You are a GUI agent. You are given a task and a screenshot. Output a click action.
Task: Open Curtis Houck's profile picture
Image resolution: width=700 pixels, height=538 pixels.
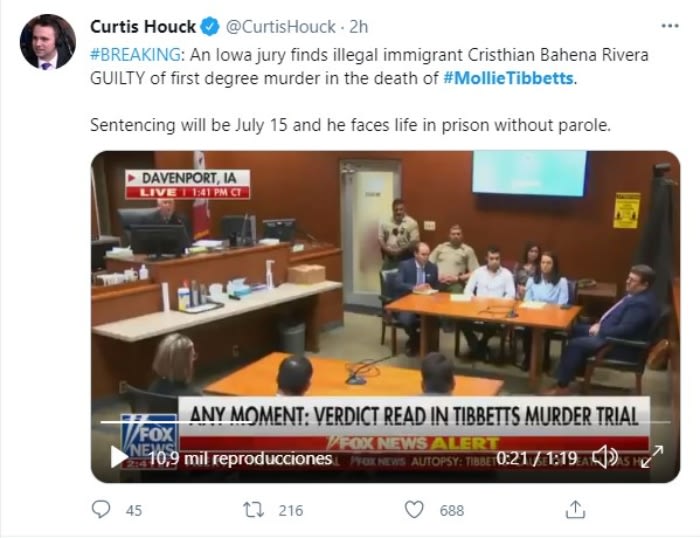tap(48, 42)
